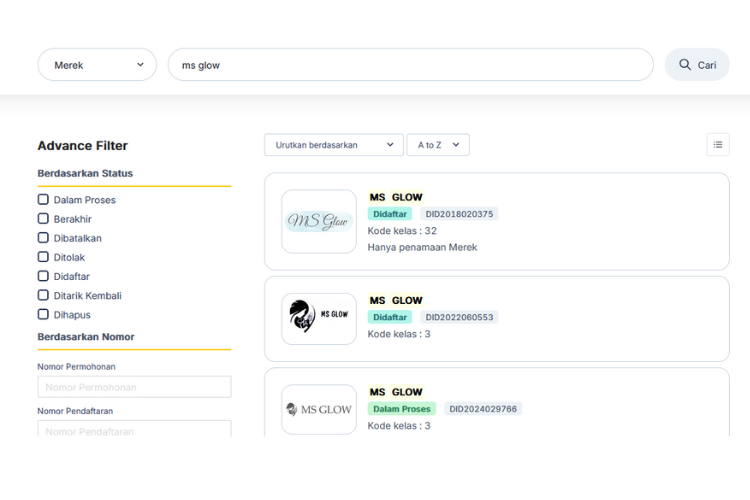Screen dimensions: 750x500
Task: Click the Nomor Pendaftaran input field
Action: click(x=134, y=429)
